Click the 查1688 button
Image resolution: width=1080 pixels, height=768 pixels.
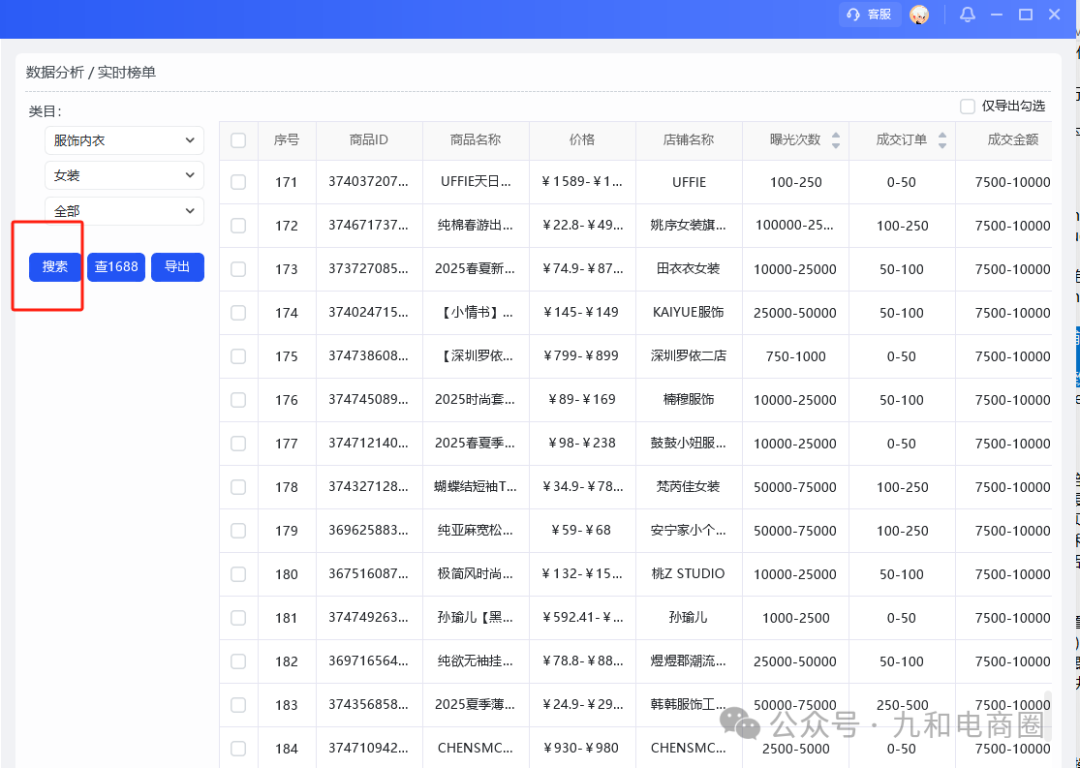[x=116, y=267]
